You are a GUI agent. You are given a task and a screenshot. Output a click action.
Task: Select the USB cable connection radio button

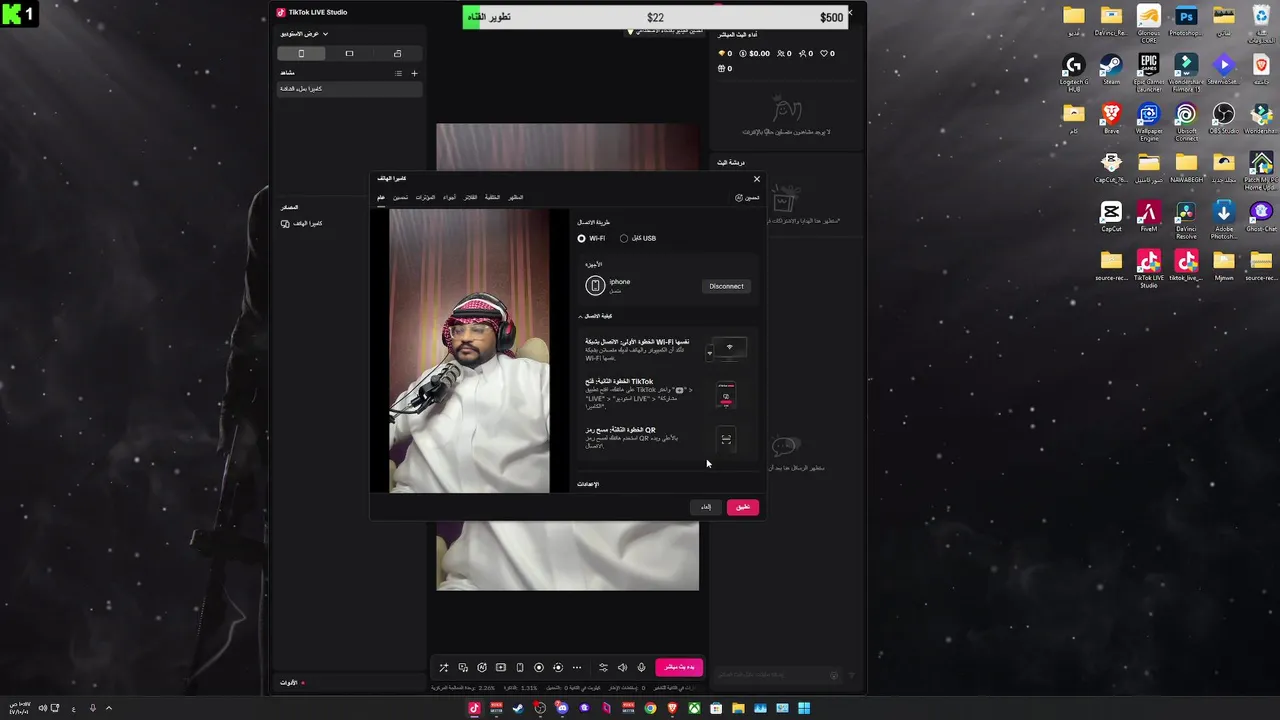point(624,238)
